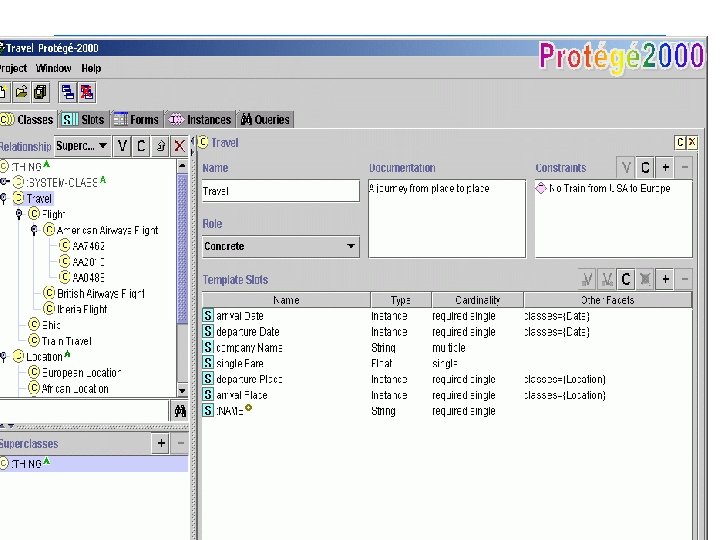Screen dimensions: 720x540
Task: Click the second V view slot override icon
Action: (x=606, y=279)
